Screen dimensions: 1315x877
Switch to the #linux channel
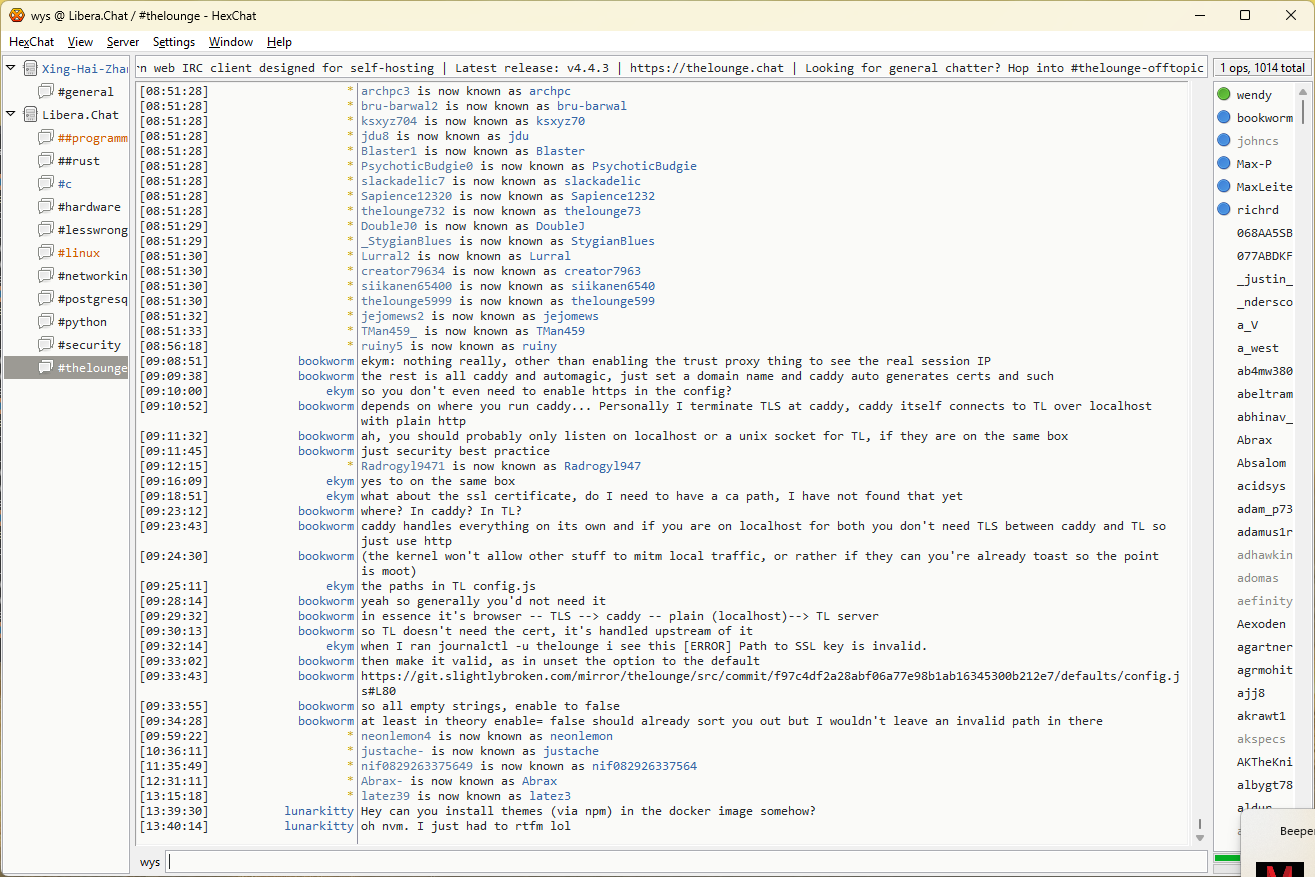[x=78, y=253]
